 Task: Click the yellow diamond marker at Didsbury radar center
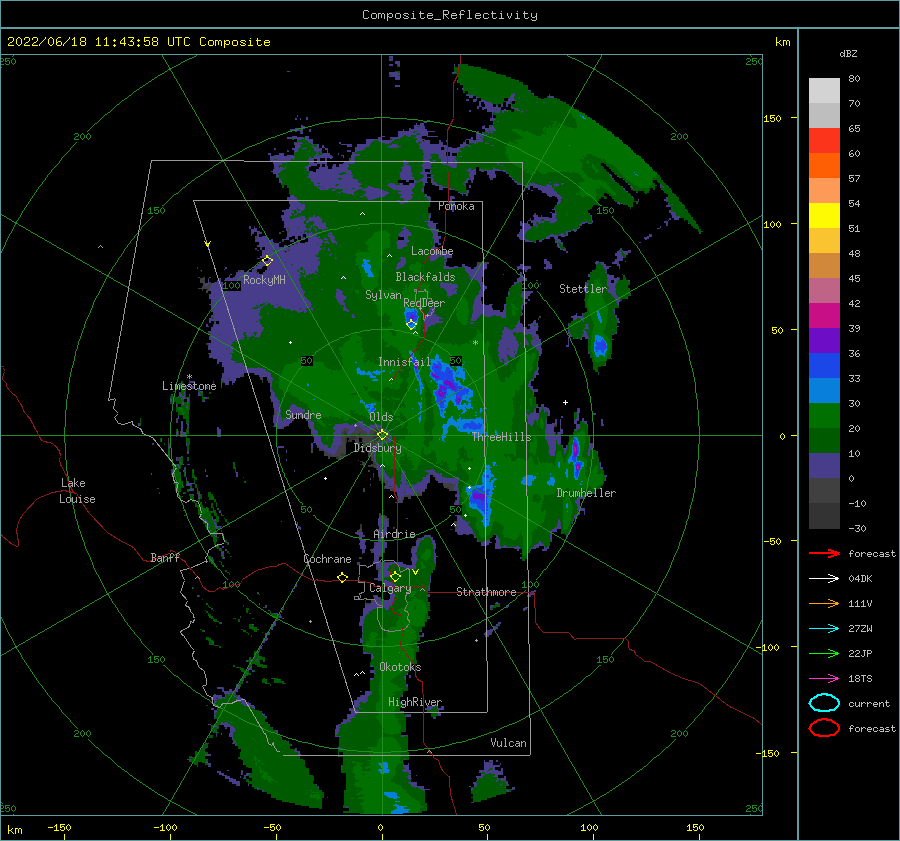382,435
